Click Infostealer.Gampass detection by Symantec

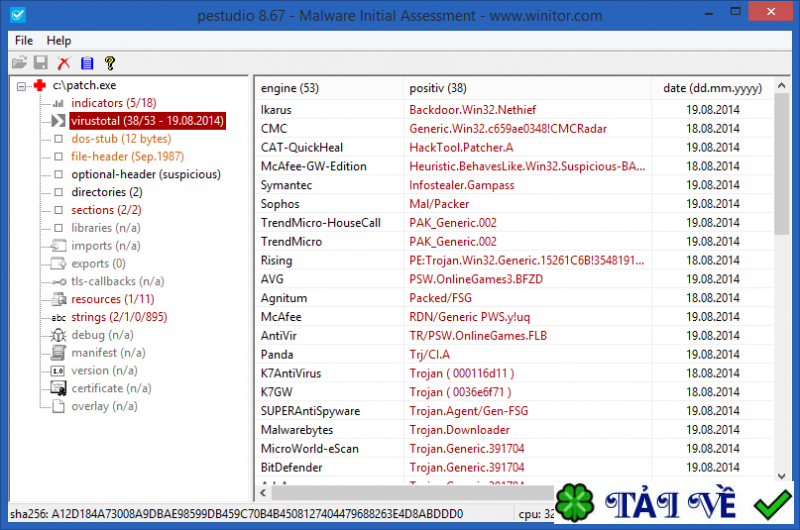click(462, 185)
